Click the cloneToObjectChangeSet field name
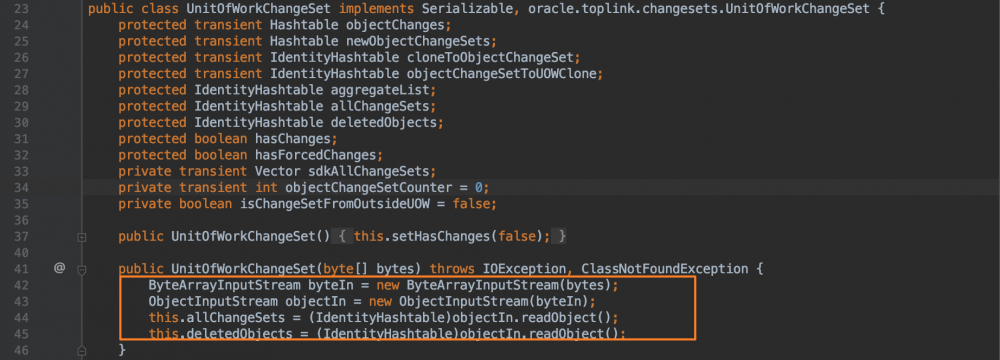 point(490,57)
